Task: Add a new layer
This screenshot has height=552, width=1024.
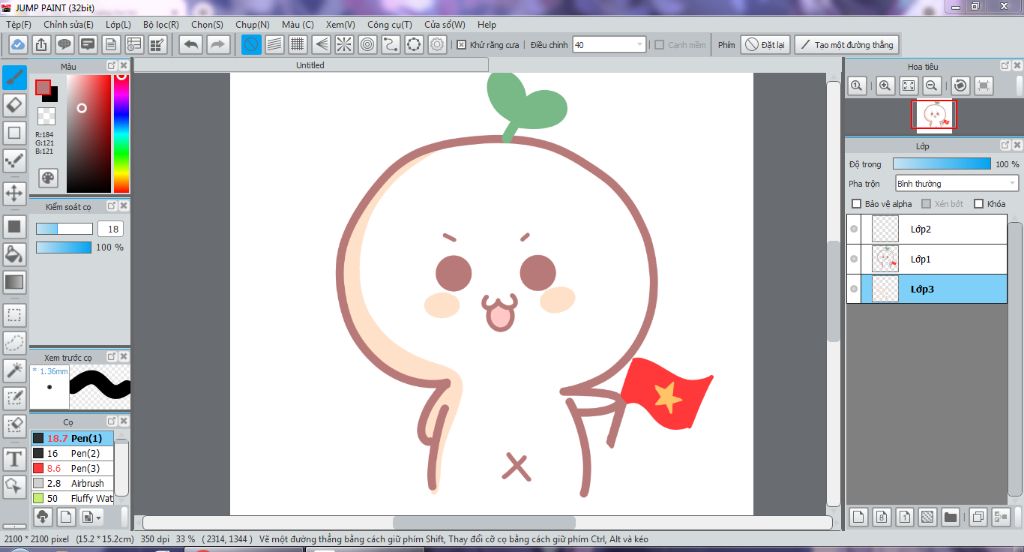Action: coord(859,517)
